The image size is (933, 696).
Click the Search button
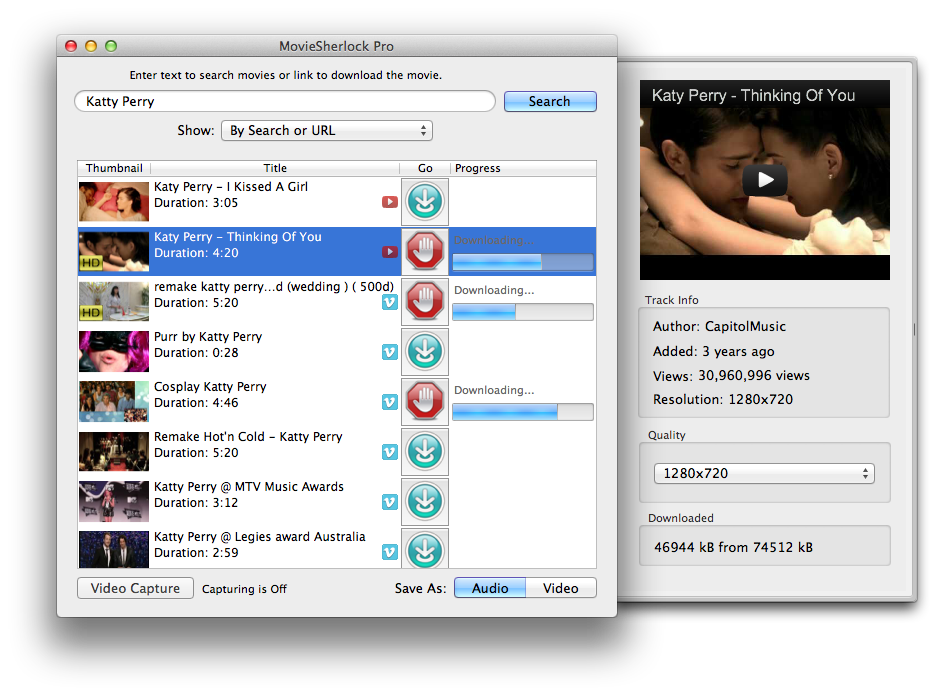tap(550, 101)
